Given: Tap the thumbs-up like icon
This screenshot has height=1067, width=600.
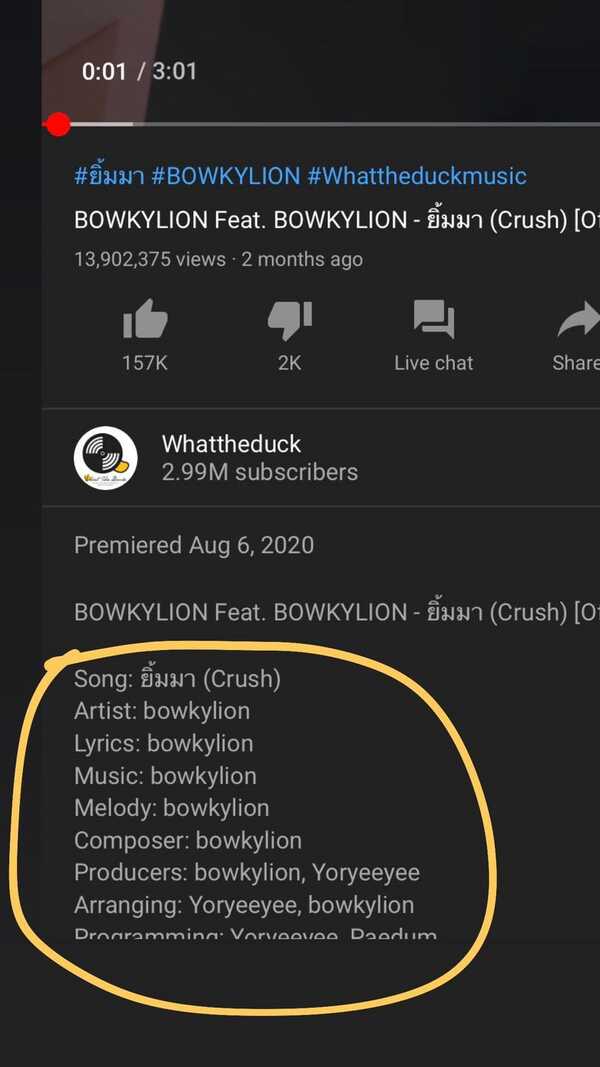Looking at the screenshot, I should tap(145, 321).
